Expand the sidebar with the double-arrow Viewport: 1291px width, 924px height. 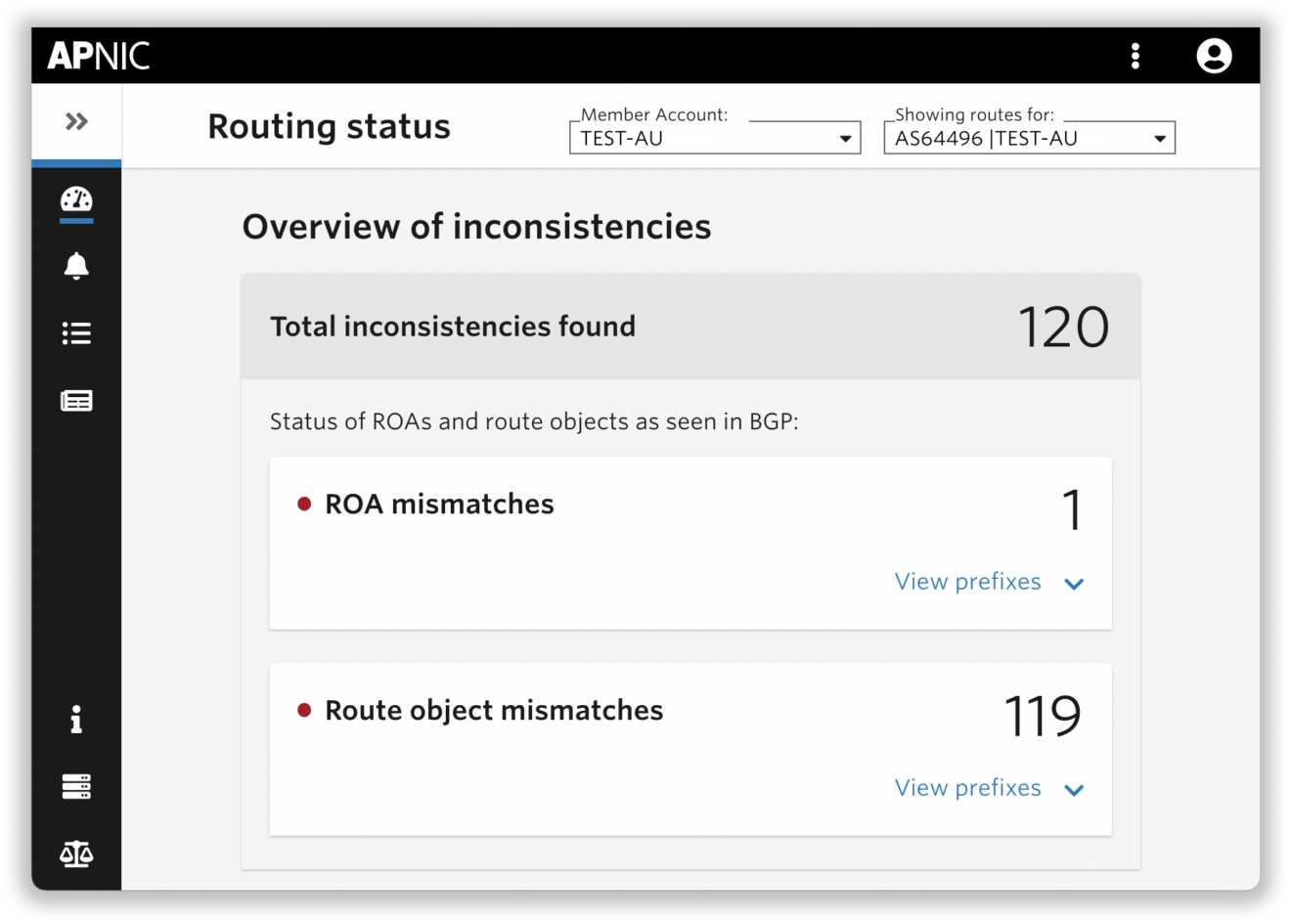(x=76, y=120)
